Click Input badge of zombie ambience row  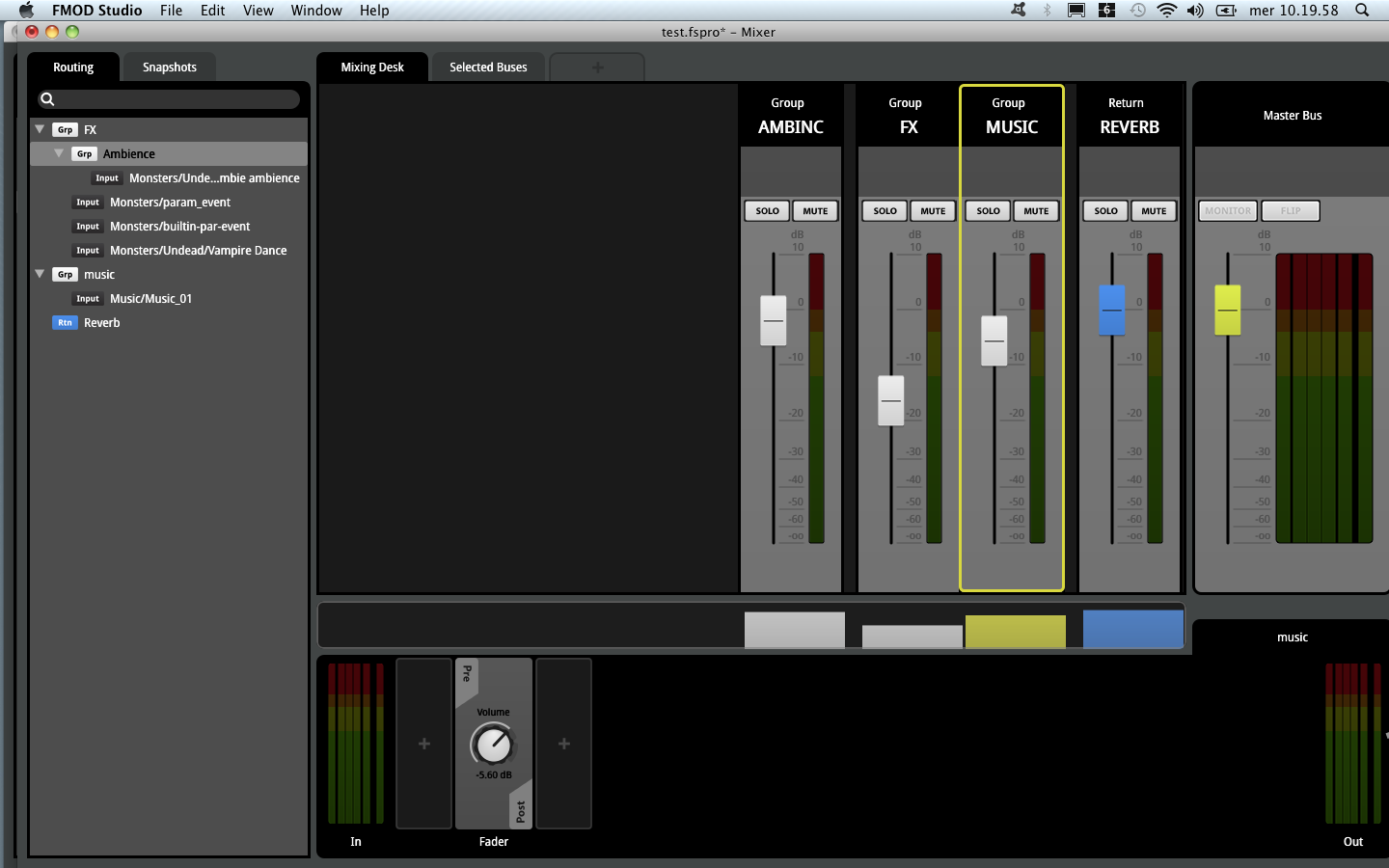(107, 177)
